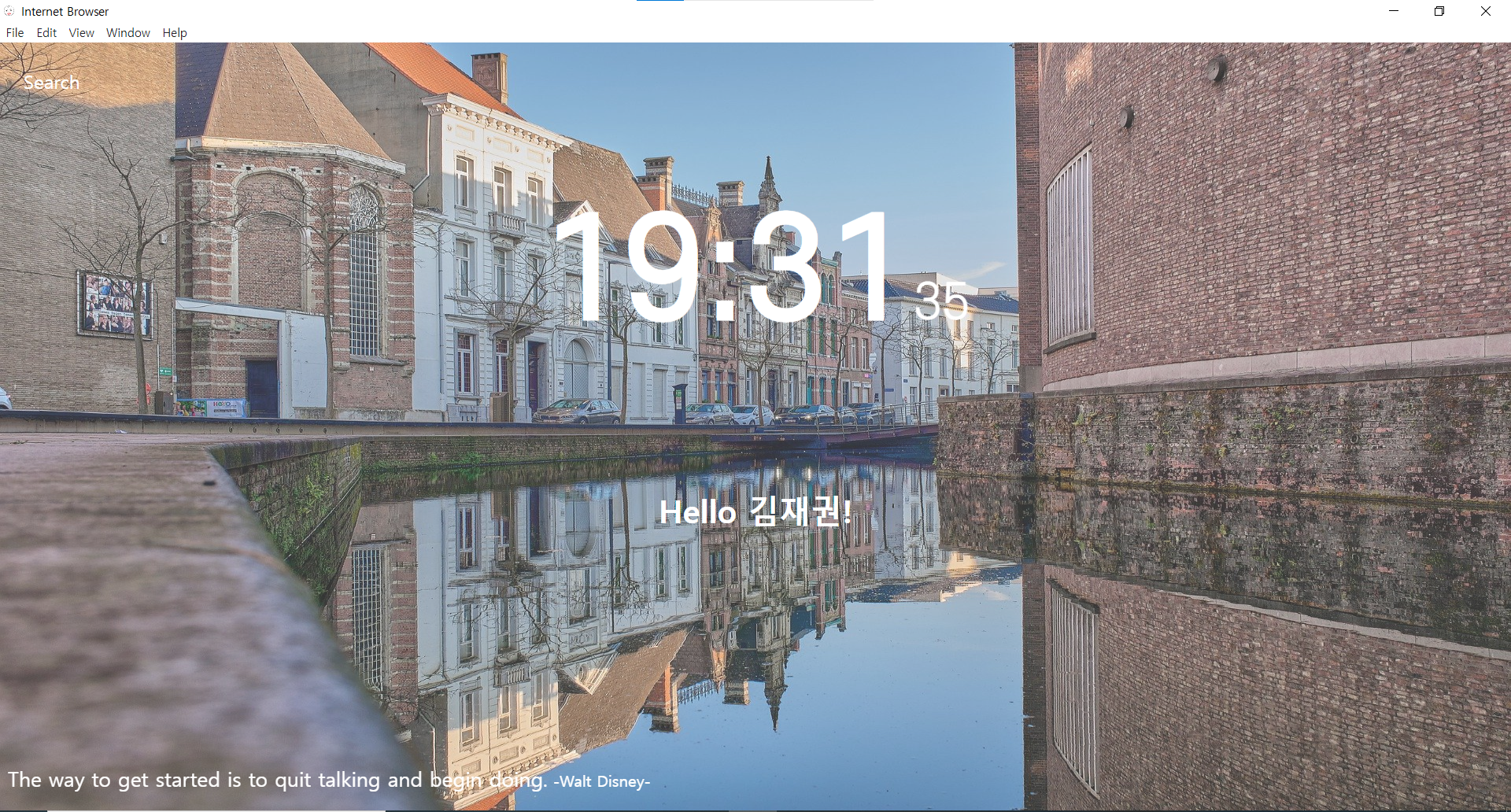This screenshot has width=1511, height=812.
Task: Click the quote starting 'The way to get started'
Action: (277, 780)
